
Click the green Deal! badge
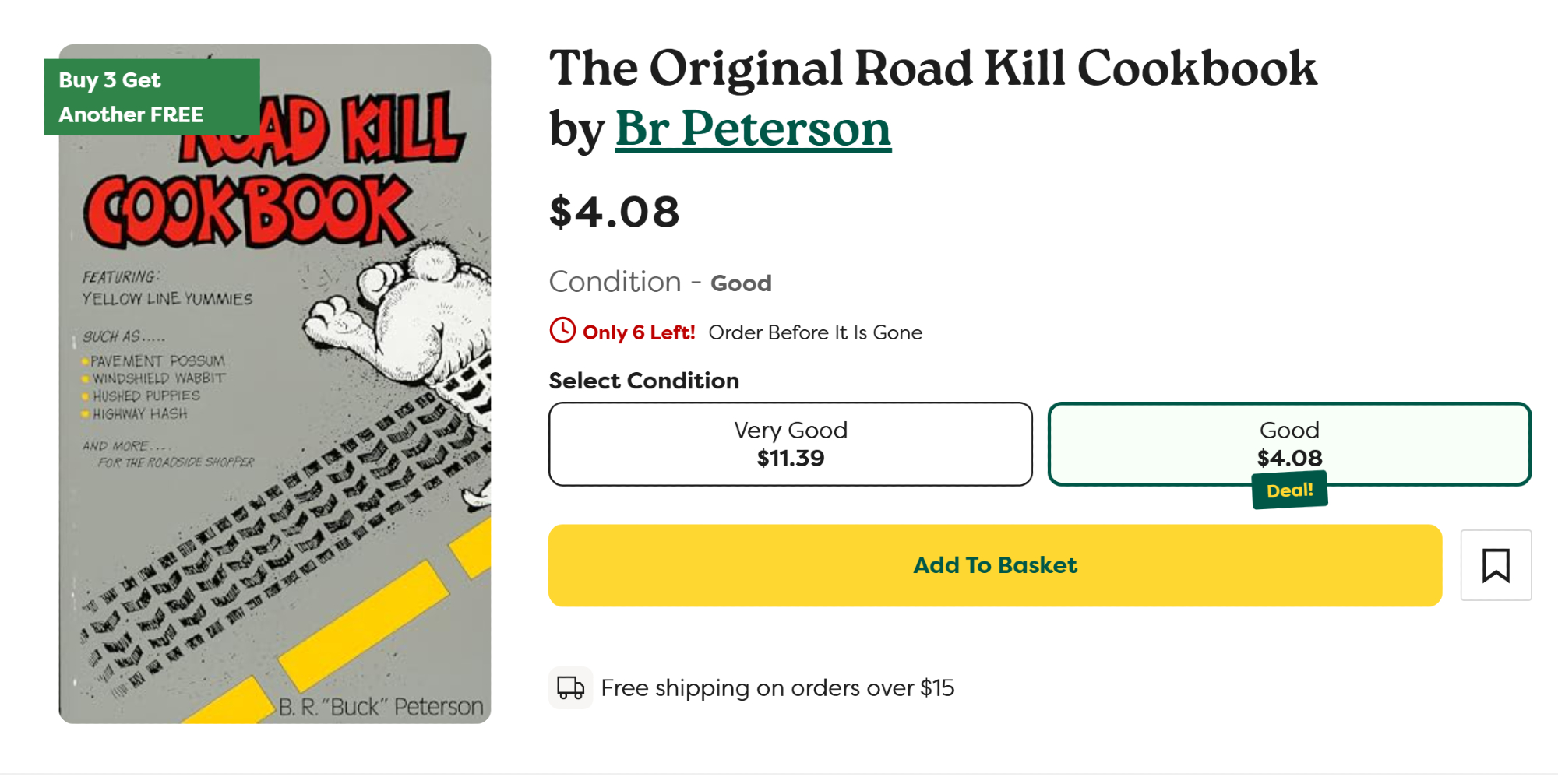(x=1289, y=491)
